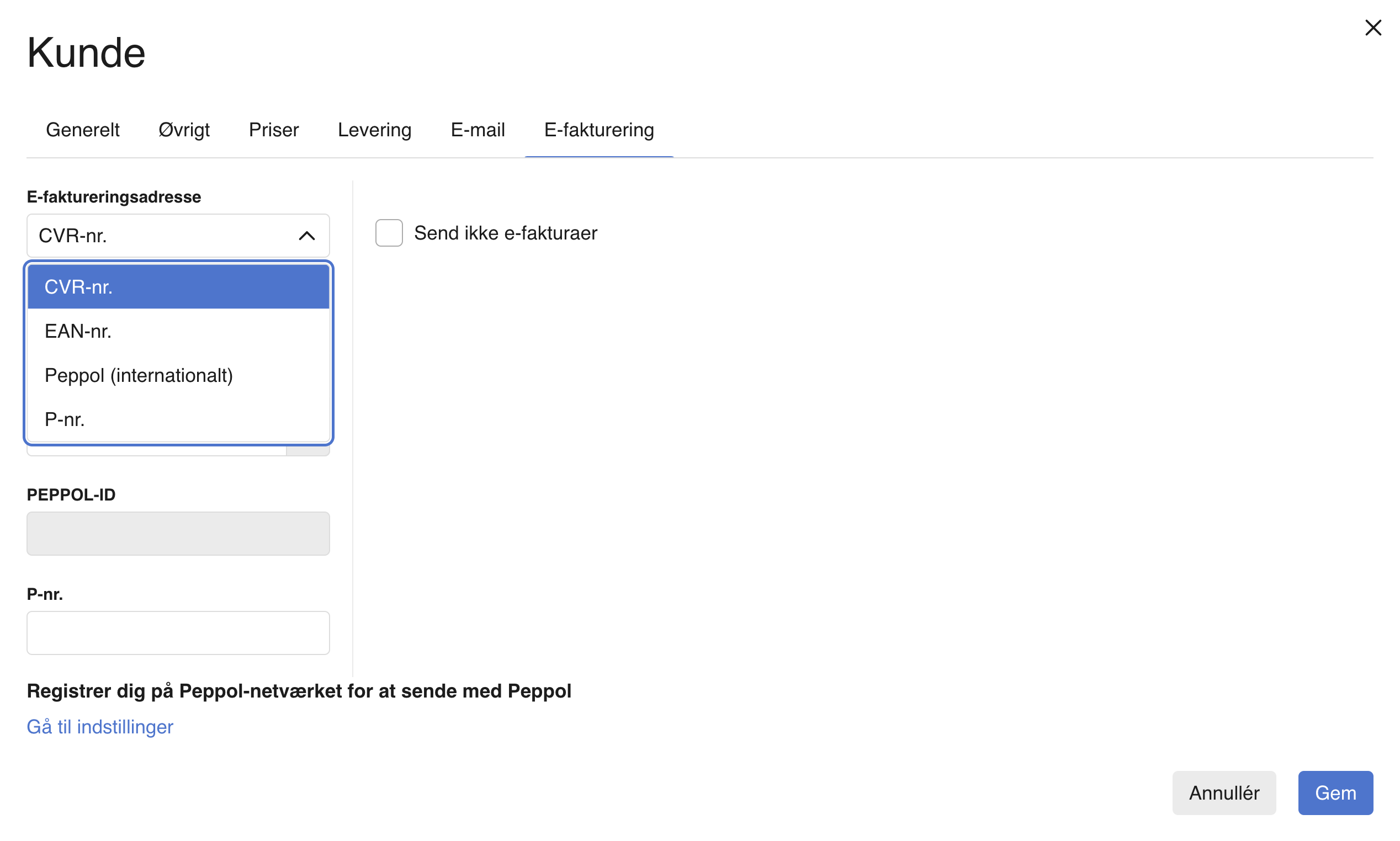Screen dimensions: 1400x841
Task: Follow the Gå til indstillinger link
Action: [100, 727]
